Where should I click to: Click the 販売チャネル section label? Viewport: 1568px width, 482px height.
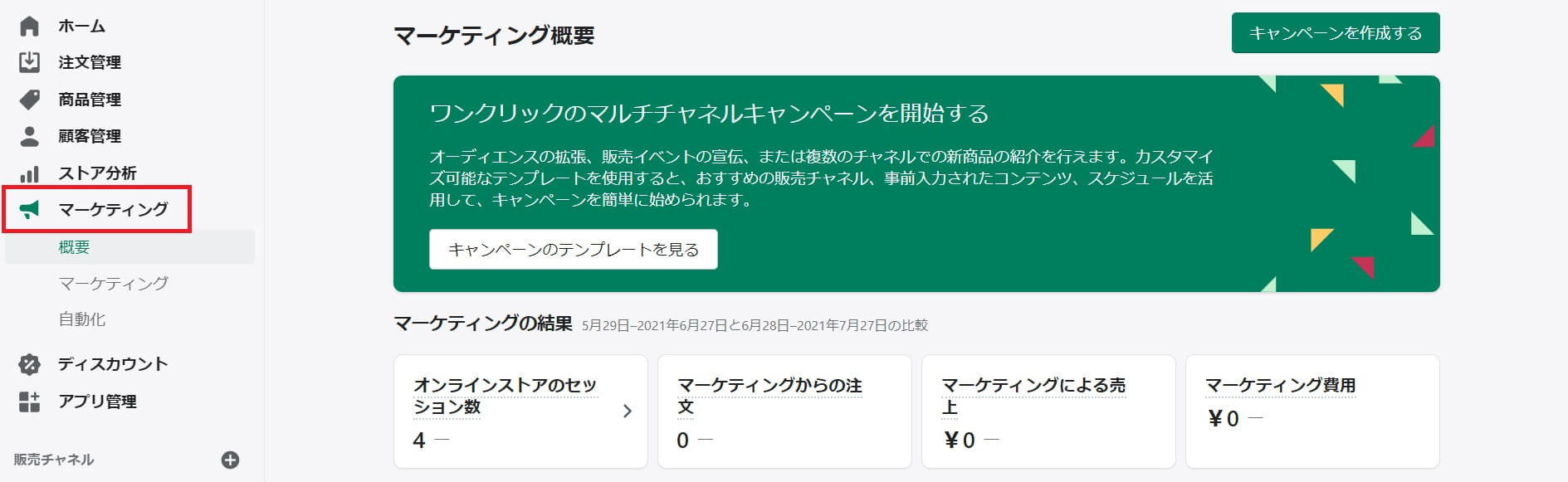[54, 460]
